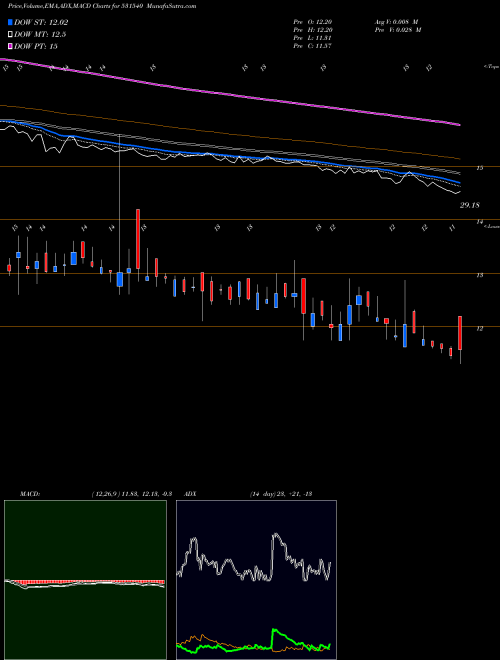Image resolution: width=500 pixels, height=660 pixels.
Task: Click the 'Pre V: 0.028 M' value
Action: pyautogui.click(x=398, y=30)
